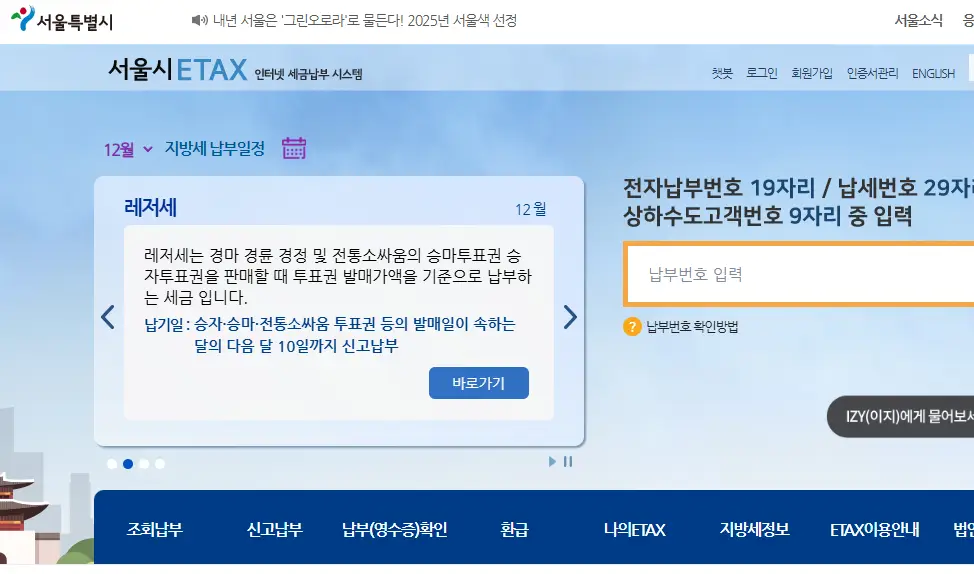Click the 바로가기 button

479,383
